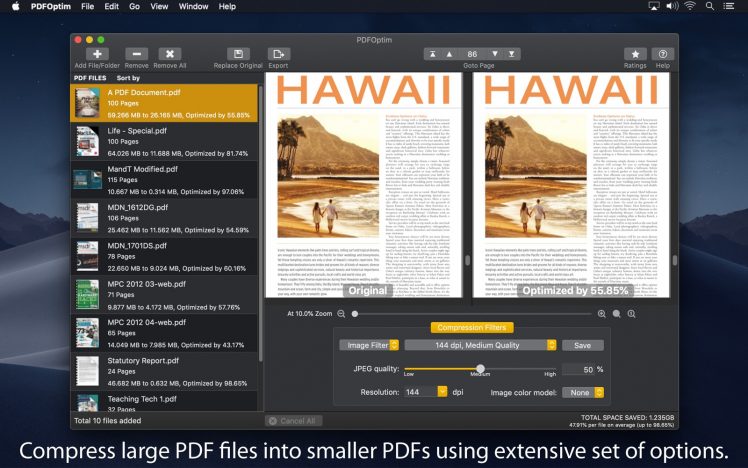This screenshot has width=748, height=468.
Task: Click the Save preset button
Action: (x=581, y=345)
